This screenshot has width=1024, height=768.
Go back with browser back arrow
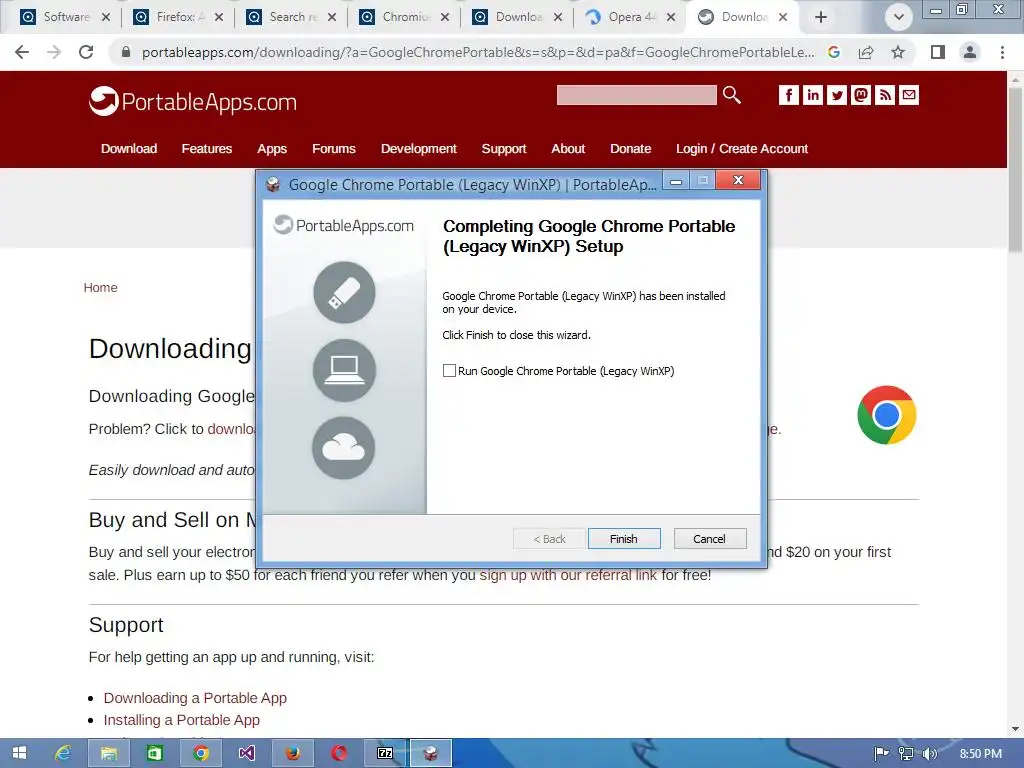[x=22, y=52]
